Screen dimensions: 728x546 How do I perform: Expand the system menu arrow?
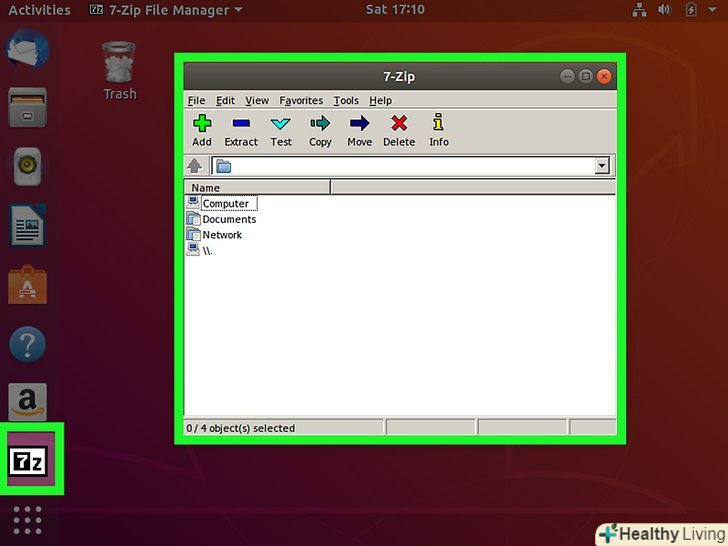pyautogui.click(x=712, y=9)
